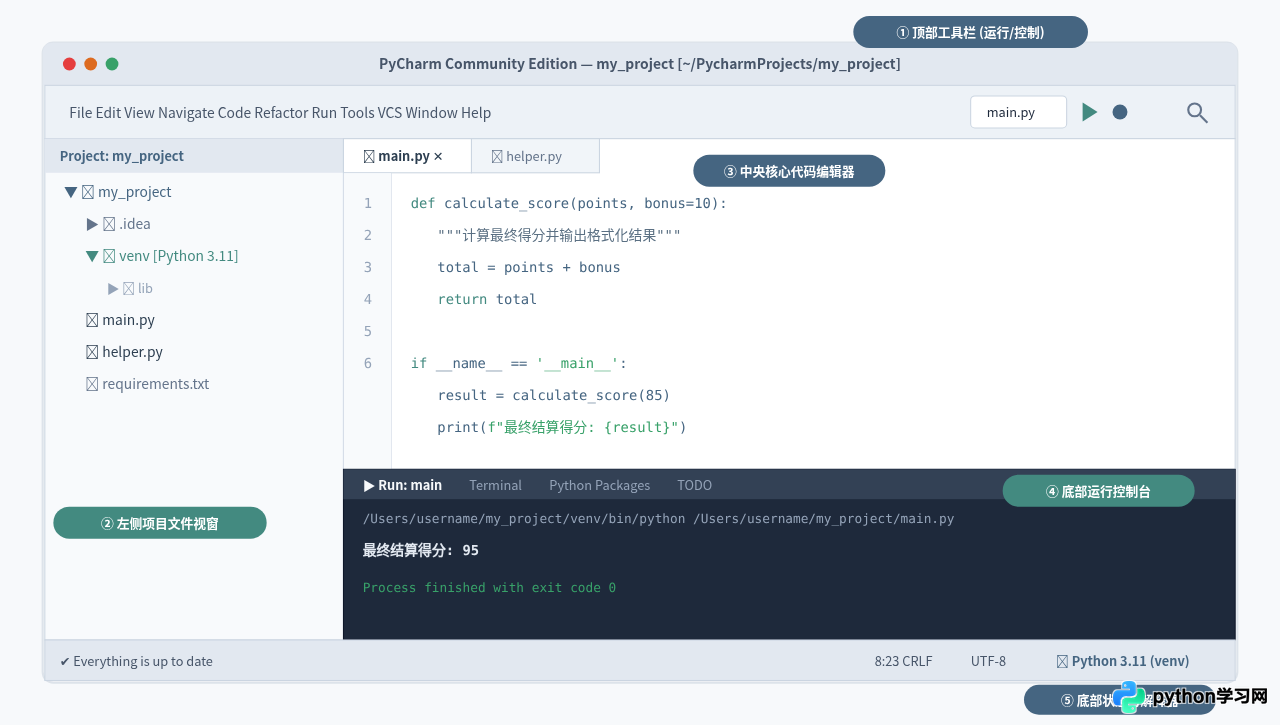This screenshot has width=1280, height=726.
Task: Click the def calculate_score code line
Action: point(568,203)
